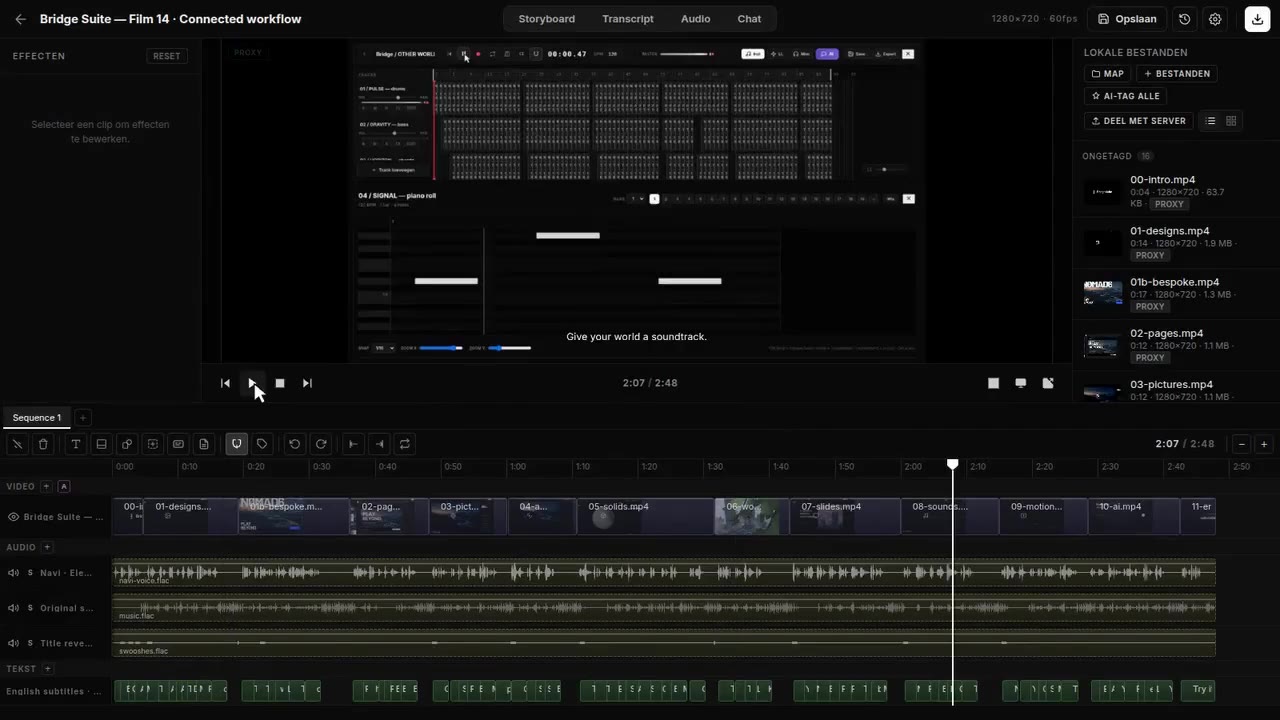Skip to the end of the sequence
Image resolution: width=1280 pixels, height=720 pixels.
[307, 383]
